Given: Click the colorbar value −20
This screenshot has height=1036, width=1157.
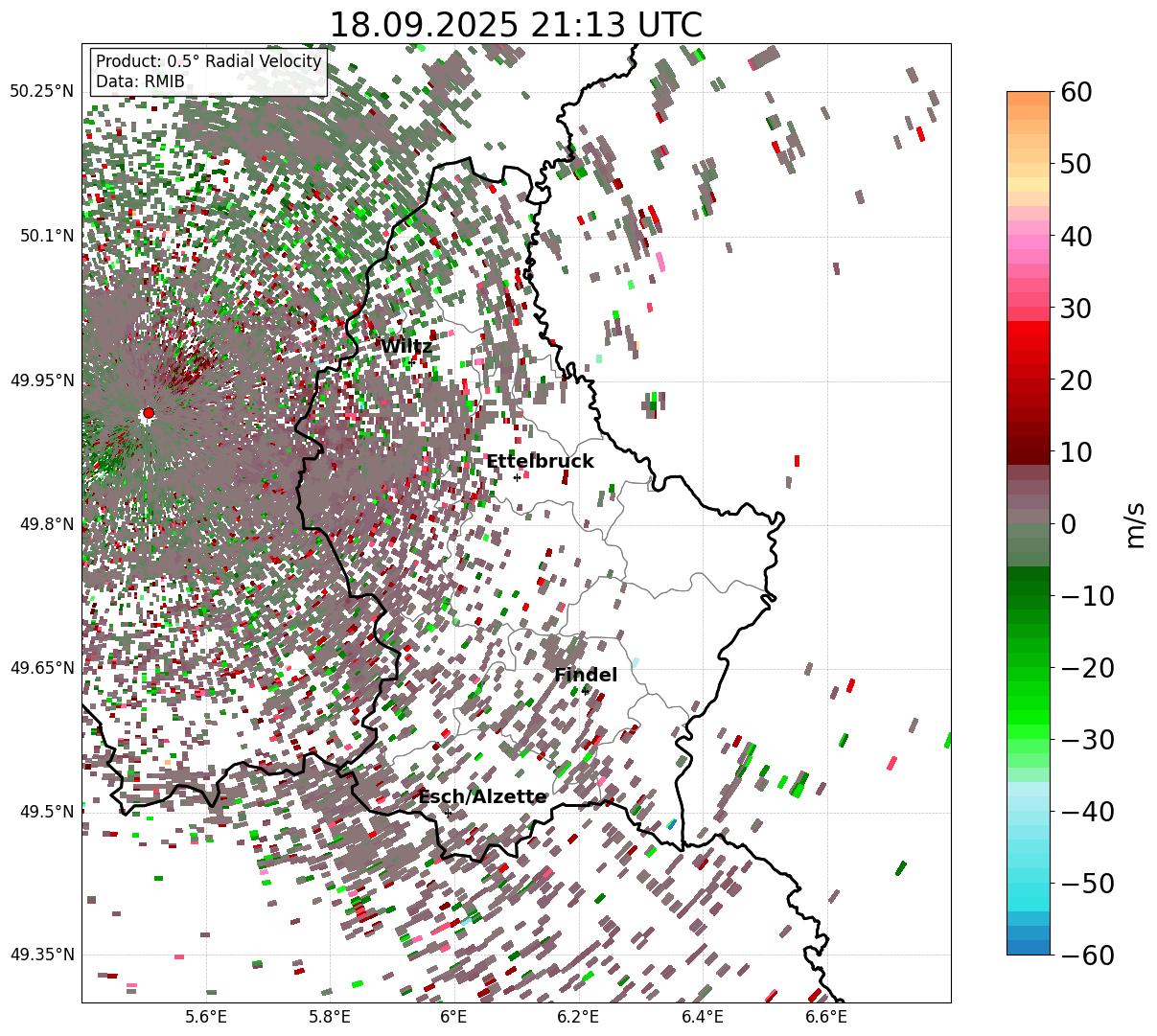Looking at the screenshot, I should click(x=1087, y=667).
